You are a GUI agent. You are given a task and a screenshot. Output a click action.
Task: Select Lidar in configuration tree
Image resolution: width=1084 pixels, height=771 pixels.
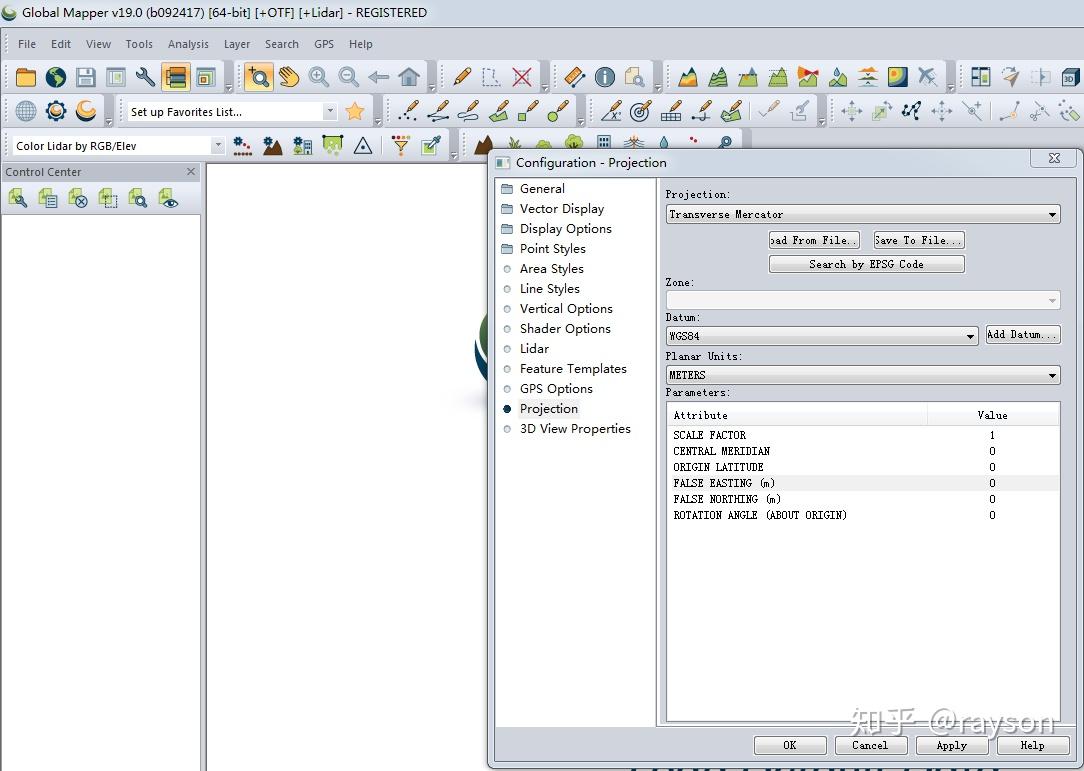point(534,349)
